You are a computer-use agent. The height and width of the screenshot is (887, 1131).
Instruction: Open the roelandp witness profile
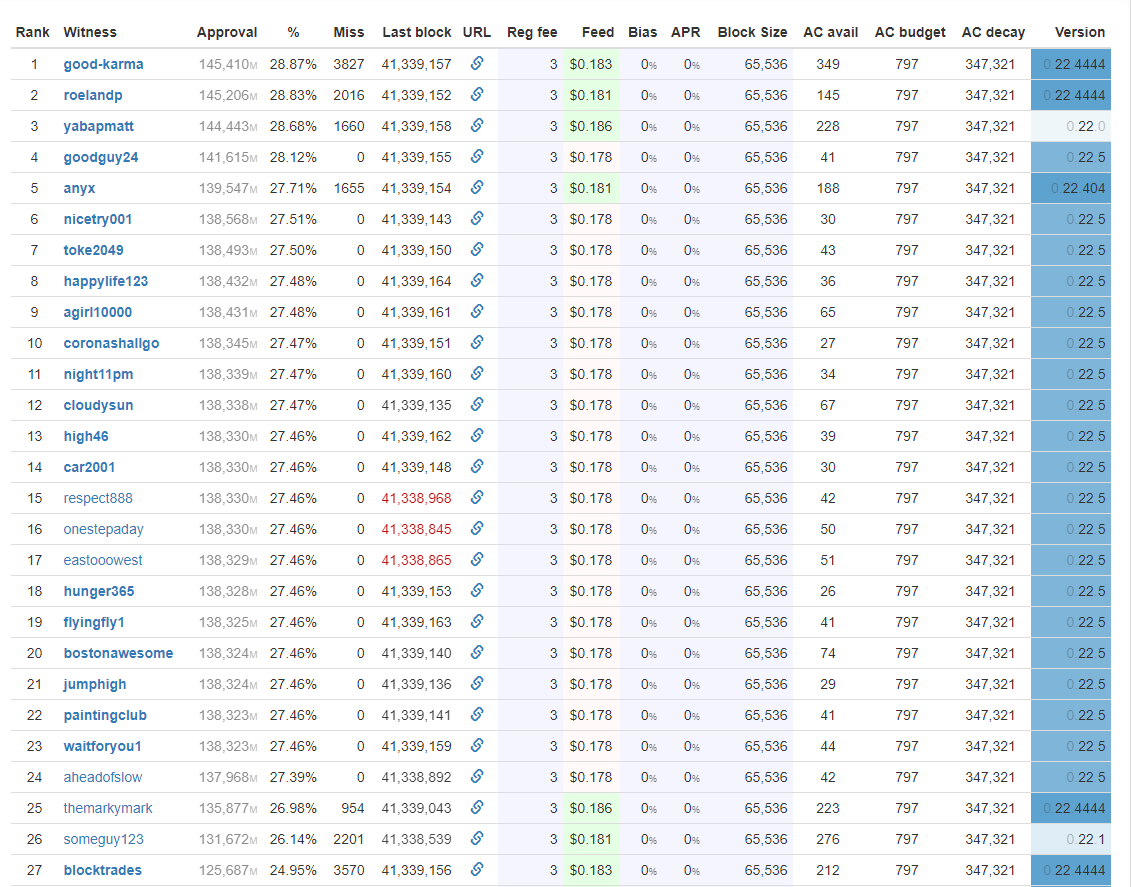(x=93, y=95)
